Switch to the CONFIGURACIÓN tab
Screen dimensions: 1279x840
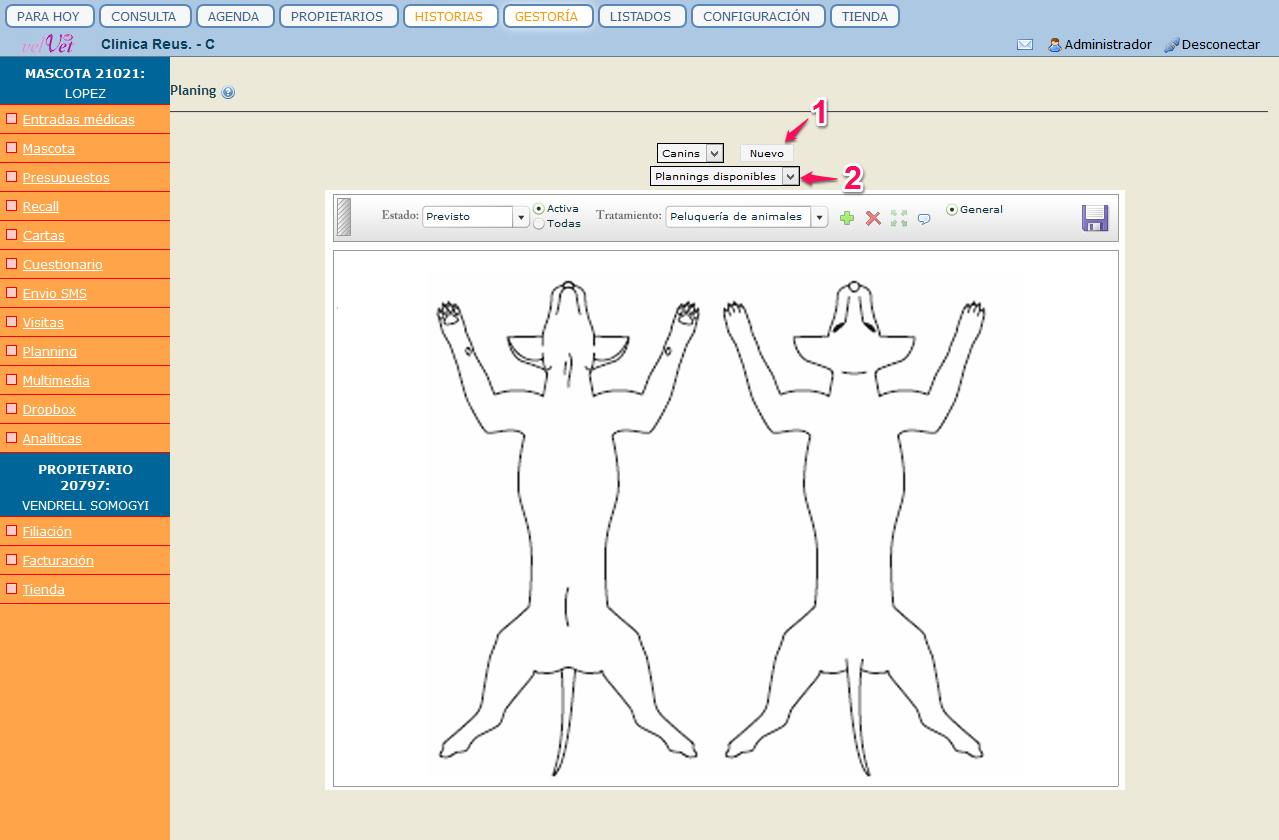click(x=757, y=16)
